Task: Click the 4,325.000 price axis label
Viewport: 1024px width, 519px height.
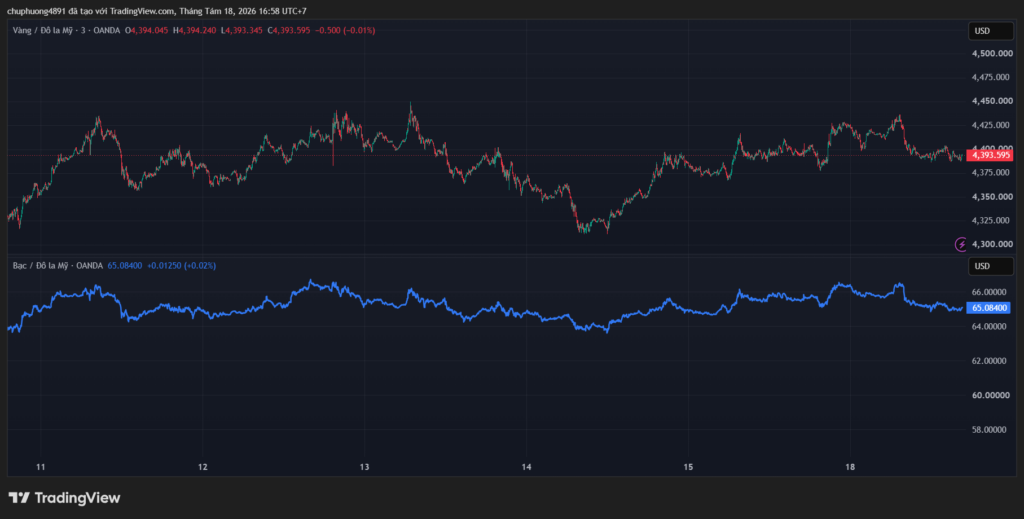Action: [992, 220]
